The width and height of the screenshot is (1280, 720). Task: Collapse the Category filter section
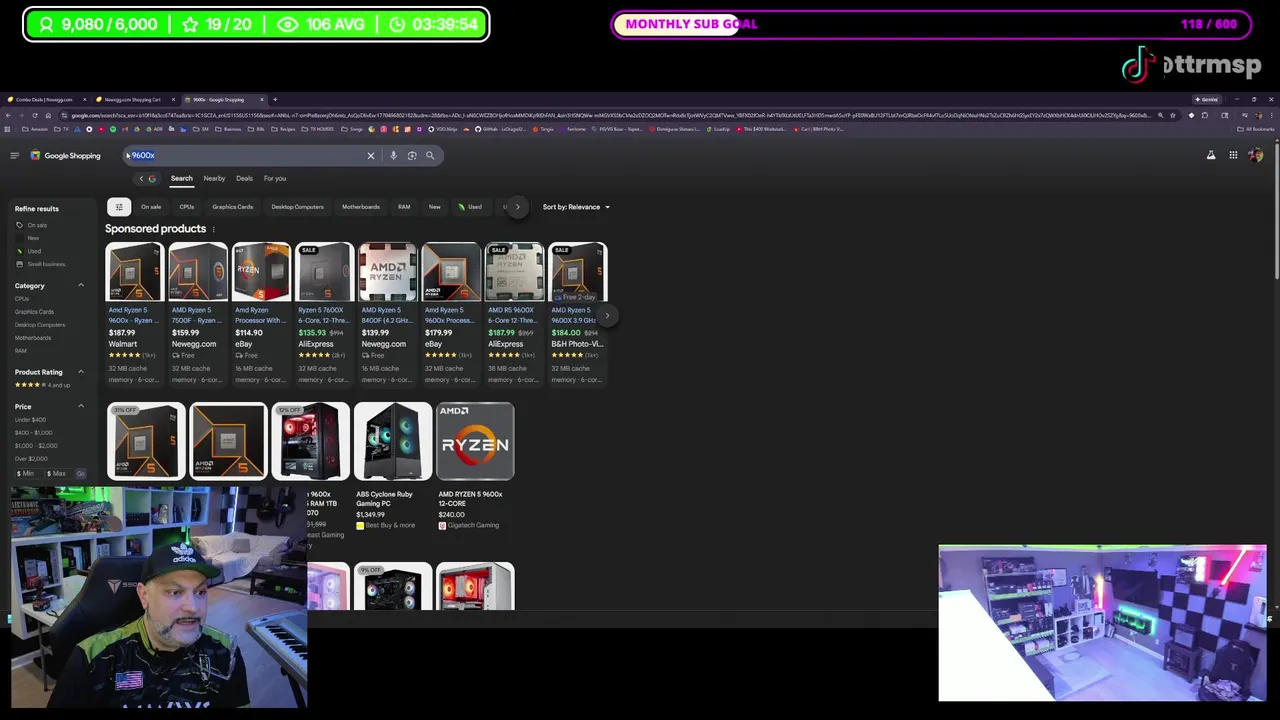[81, 286]
